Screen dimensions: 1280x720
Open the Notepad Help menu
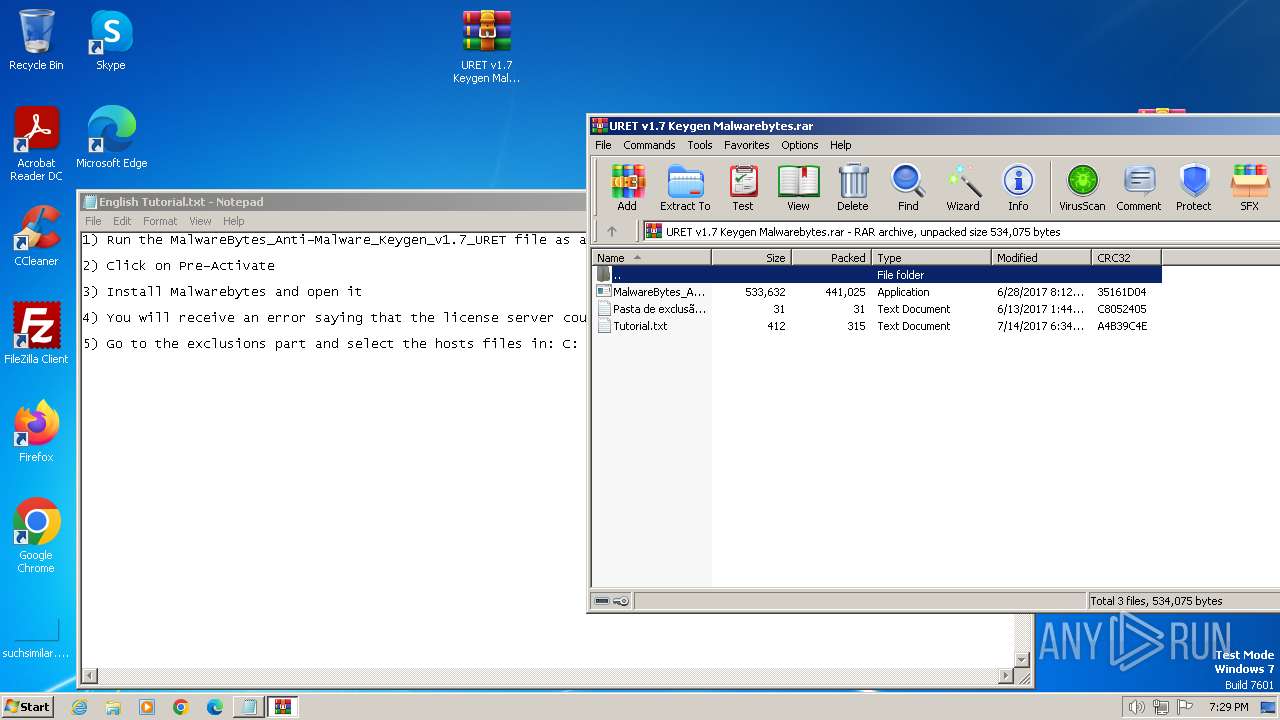[x=233, y=221]
